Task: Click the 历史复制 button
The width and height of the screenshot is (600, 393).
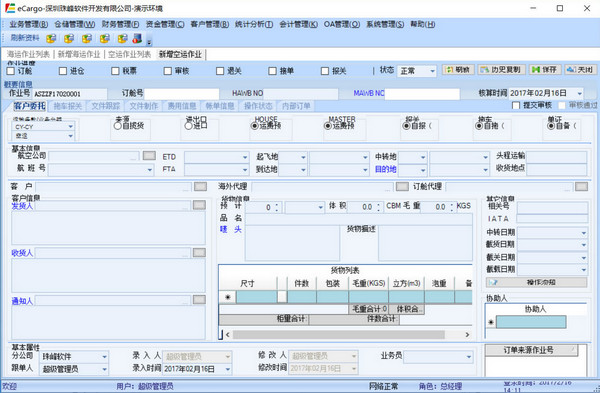Action: point(501,70)
